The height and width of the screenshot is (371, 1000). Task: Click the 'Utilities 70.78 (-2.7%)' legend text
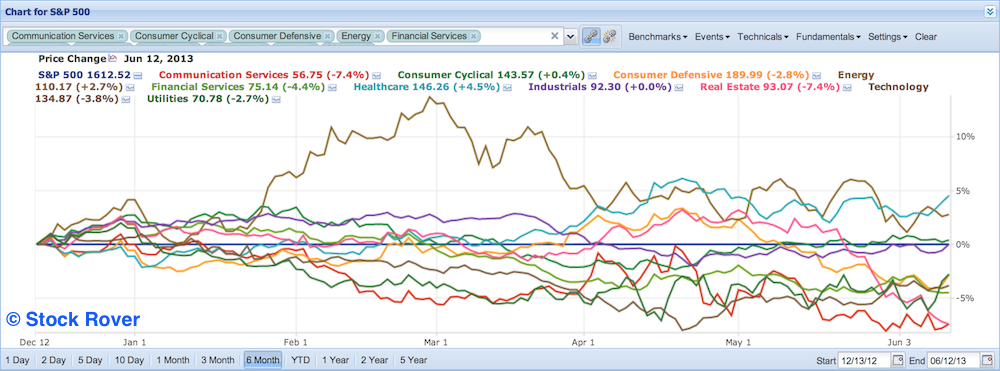pos(209,99)
